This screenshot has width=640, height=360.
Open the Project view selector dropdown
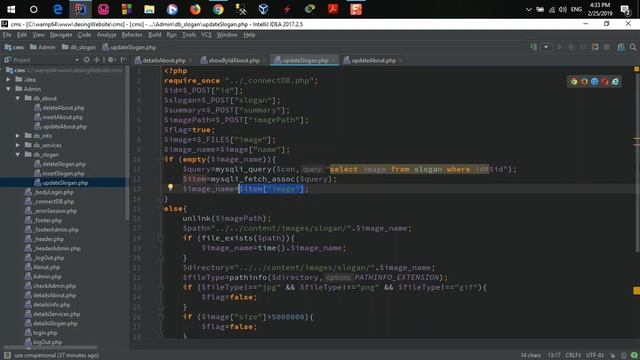[x=77, y=60]
